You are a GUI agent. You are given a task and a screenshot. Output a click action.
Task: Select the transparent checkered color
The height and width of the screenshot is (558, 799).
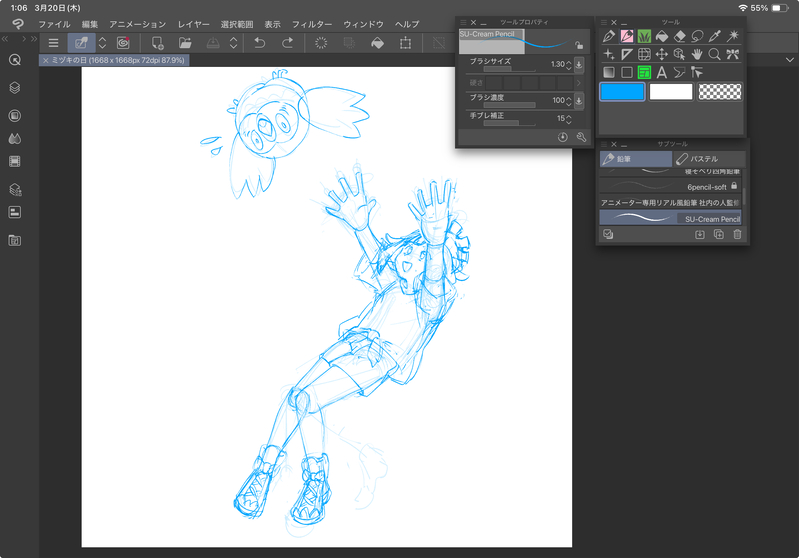coord(722,92)
